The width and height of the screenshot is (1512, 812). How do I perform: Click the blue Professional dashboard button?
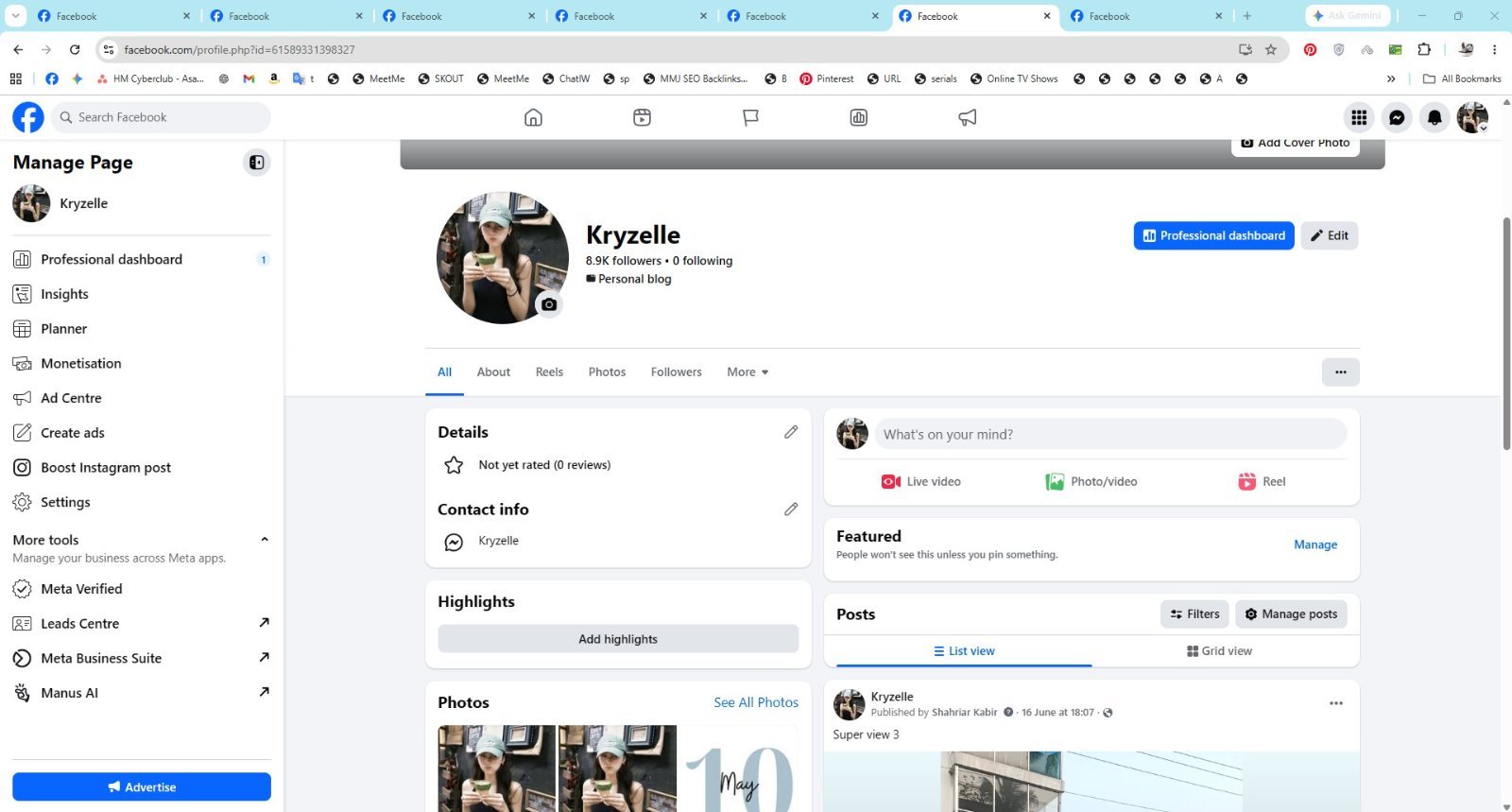(x=1213, y=235)
